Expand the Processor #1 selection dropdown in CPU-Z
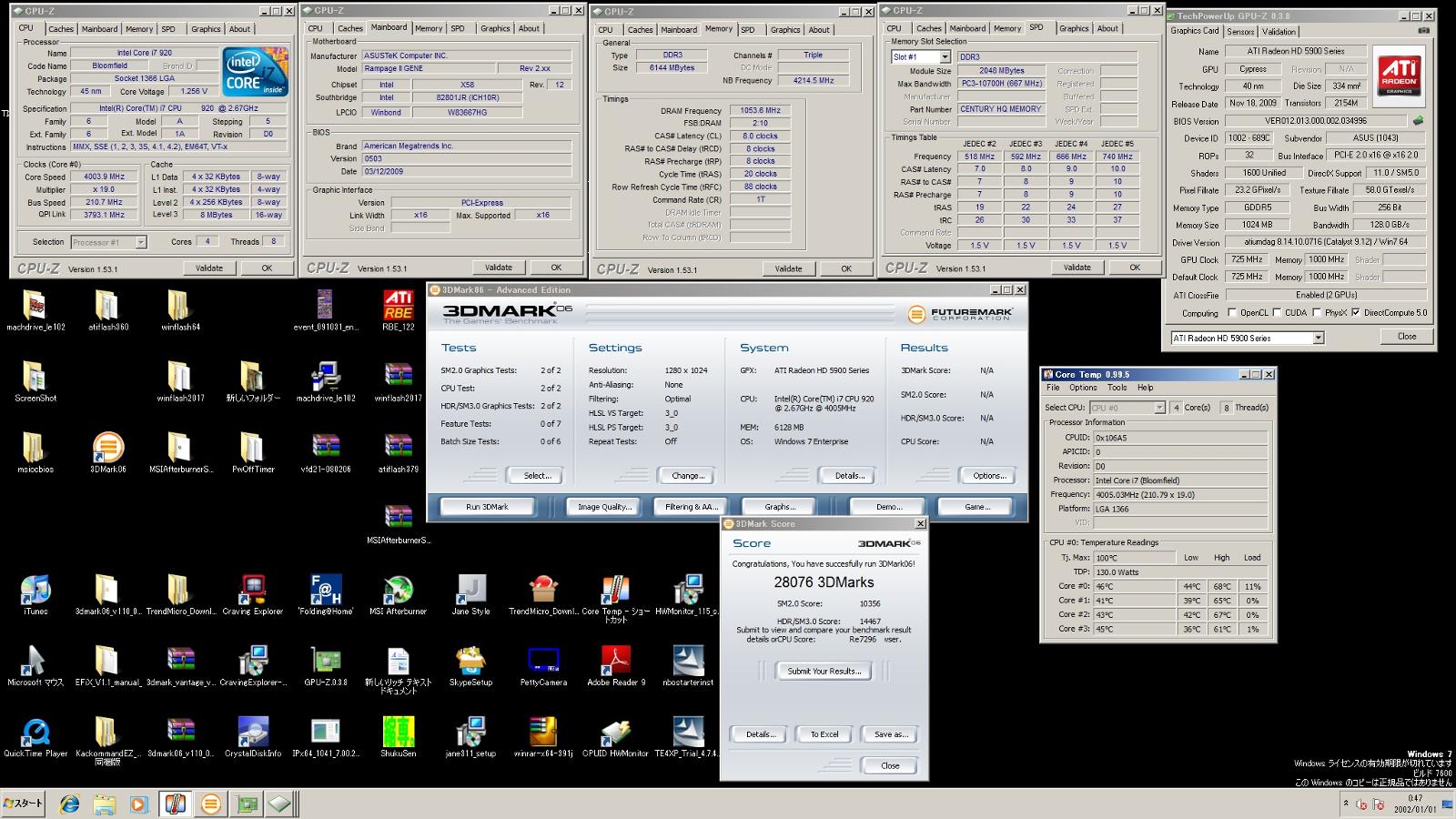 [141, 242]
